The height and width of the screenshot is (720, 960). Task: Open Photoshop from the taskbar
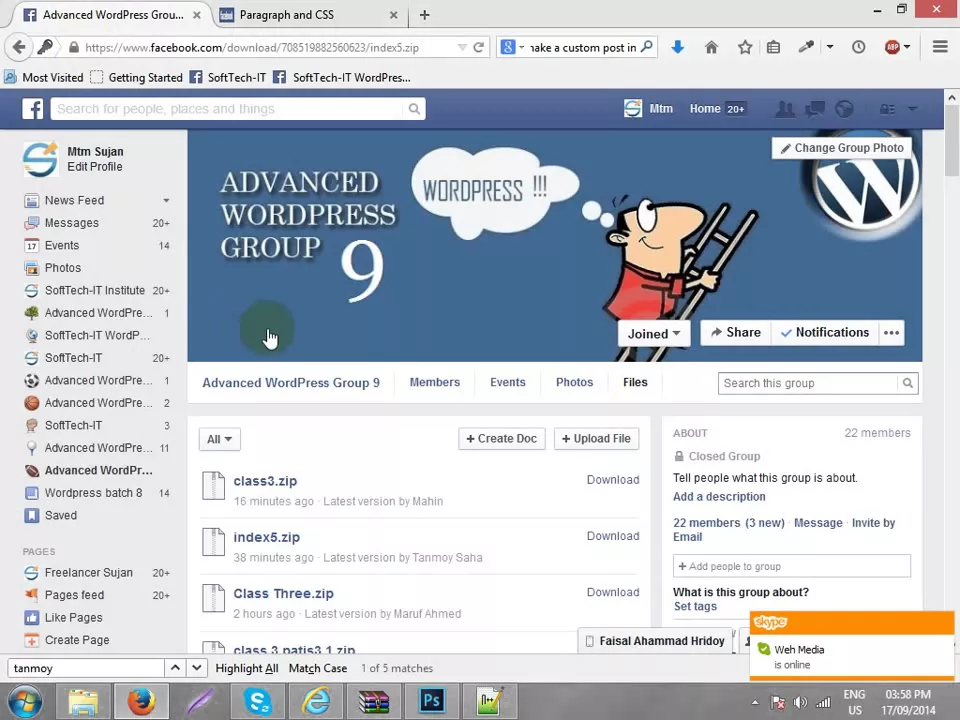point(432,702)
